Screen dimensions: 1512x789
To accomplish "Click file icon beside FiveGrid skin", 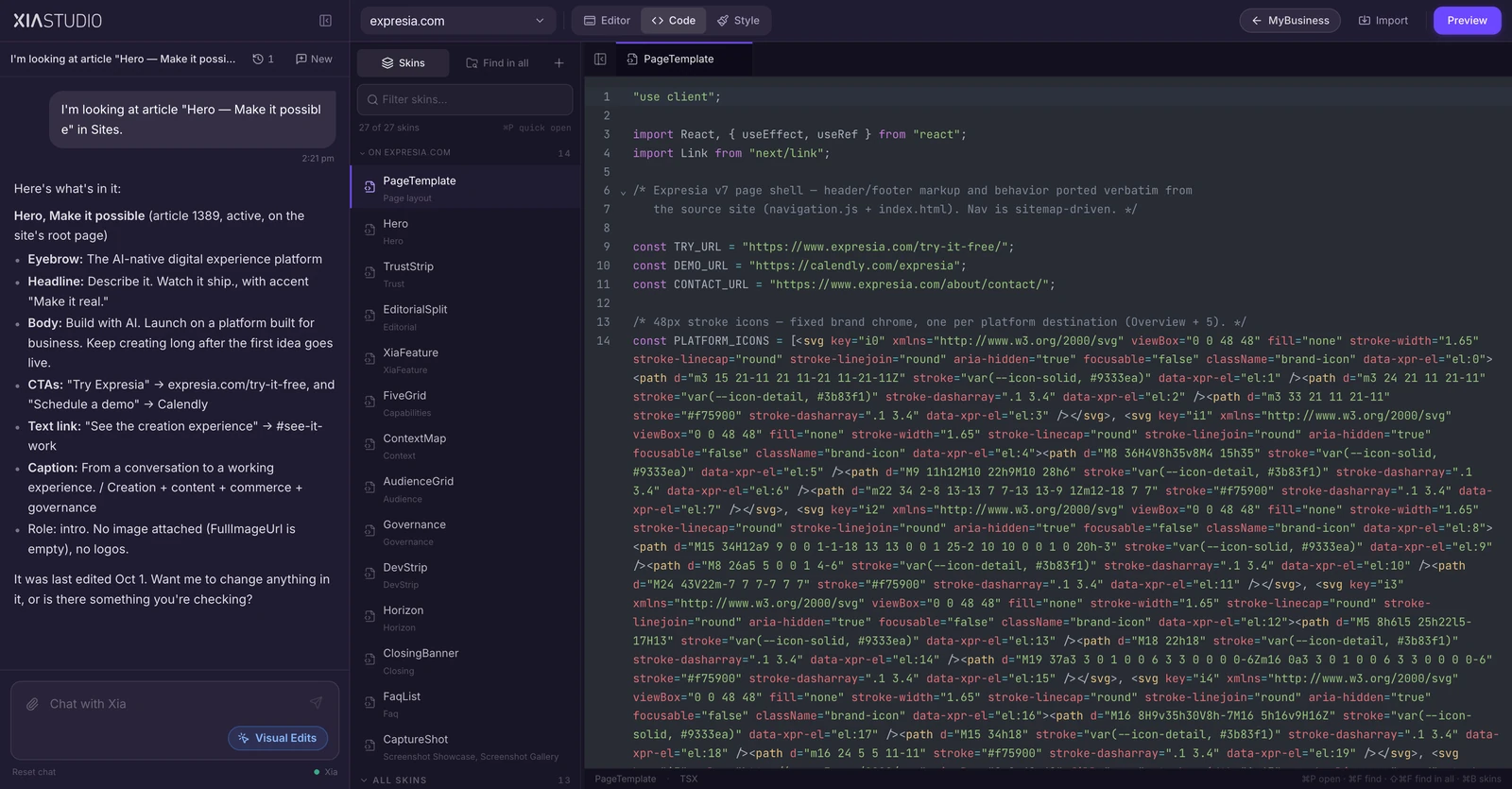I will [x=369, y=402].
